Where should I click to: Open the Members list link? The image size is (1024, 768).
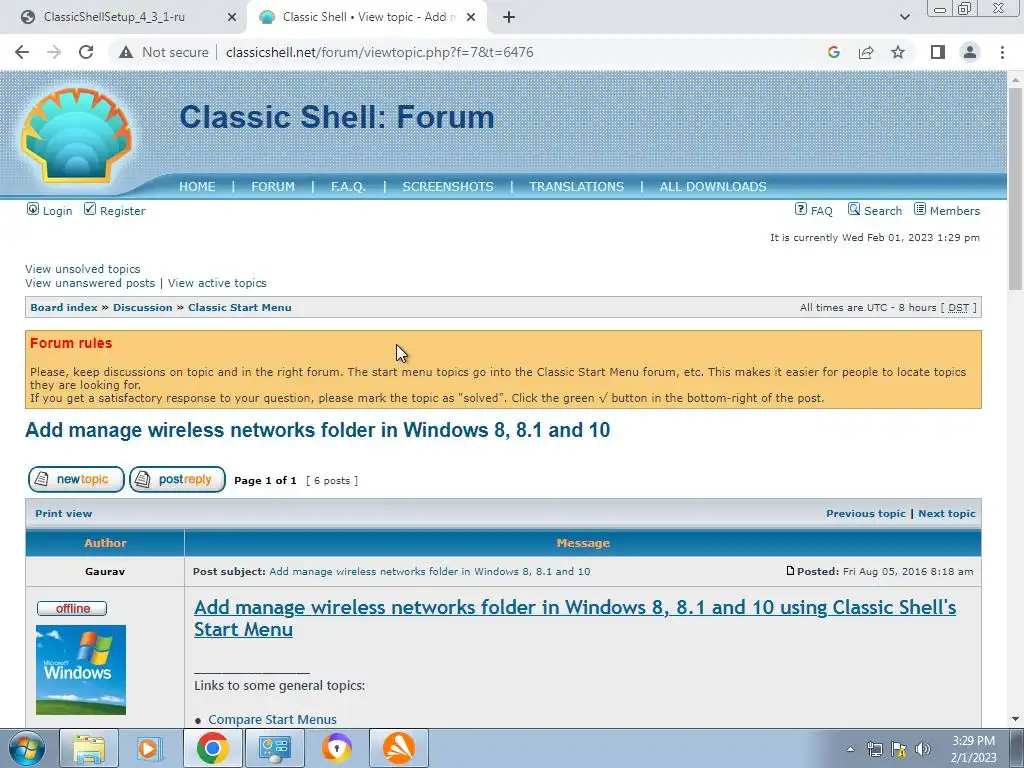click(955, 211)
